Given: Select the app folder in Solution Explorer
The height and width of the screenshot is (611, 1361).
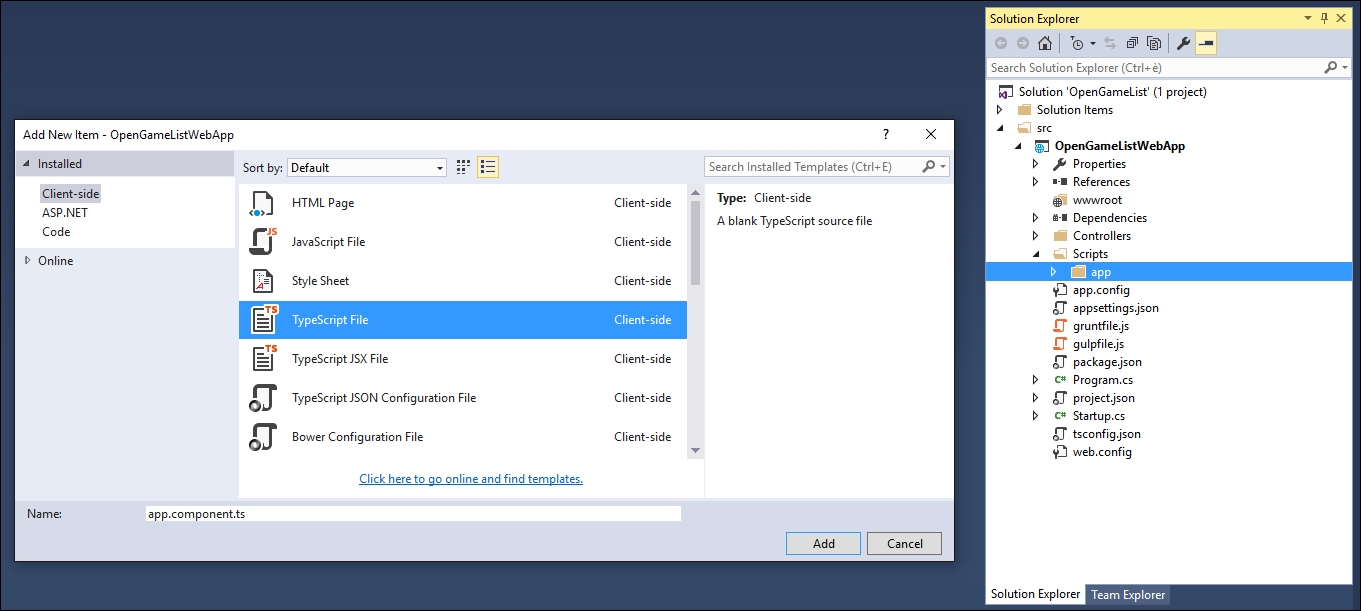Looking at the screenshot, I should pyautogui.click(x=1100, y=272).
